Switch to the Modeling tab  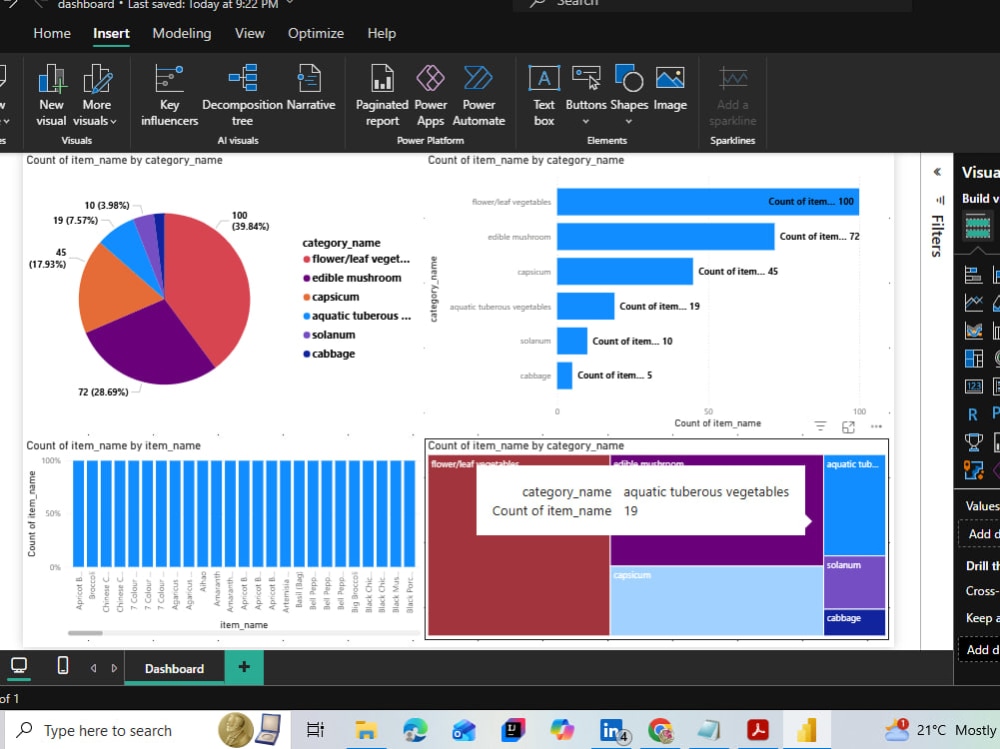click(182, 33)
